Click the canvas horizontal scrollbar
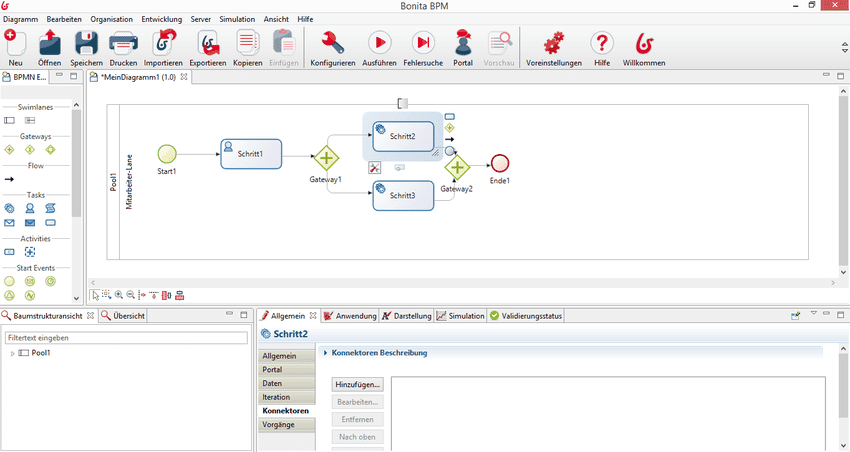This screenshot has width=850, height=452. pyautogui.click(x=462, y=282)
